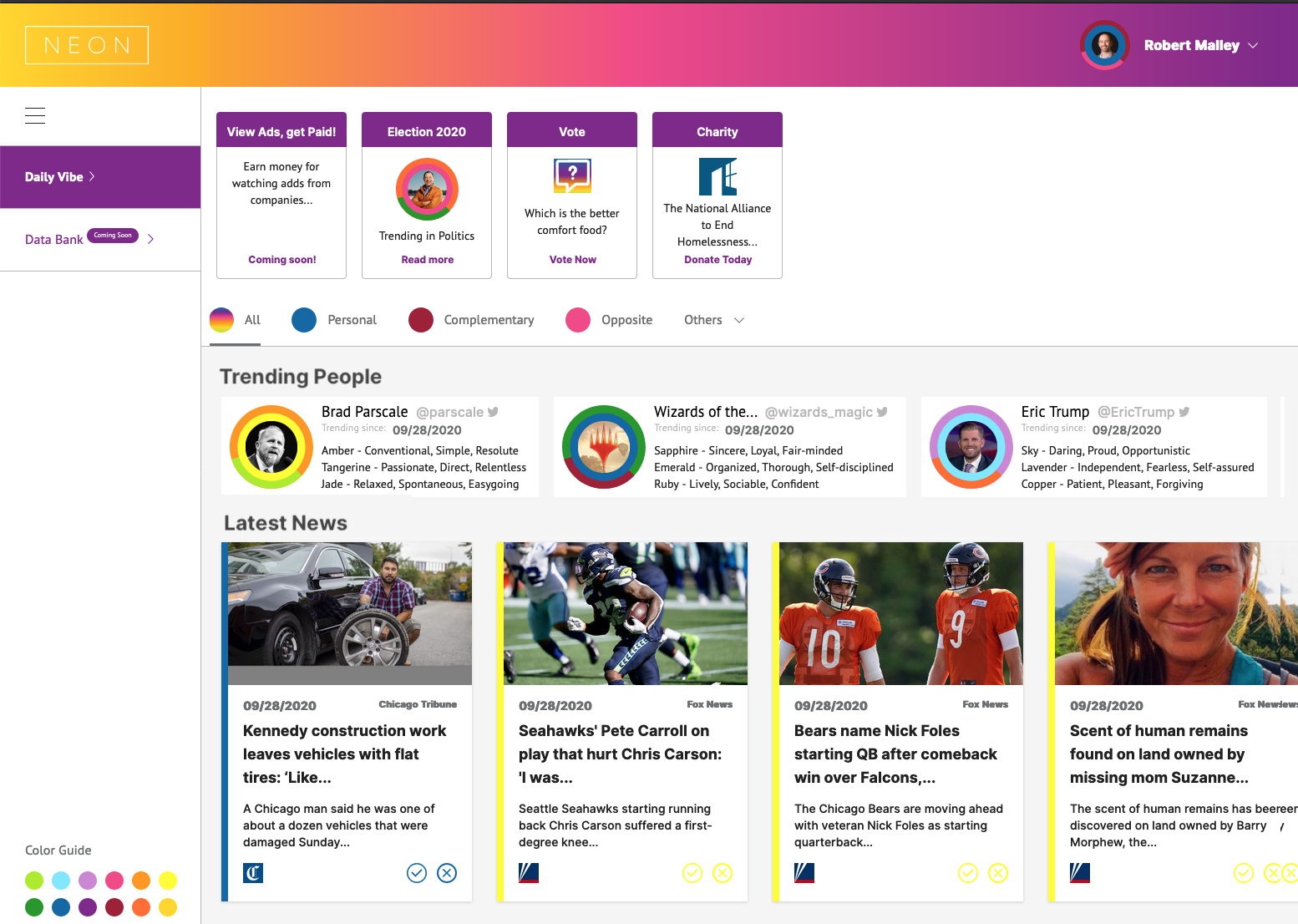
Task: Approve the Kennedy construction article with checkmark
Action: 417,873
